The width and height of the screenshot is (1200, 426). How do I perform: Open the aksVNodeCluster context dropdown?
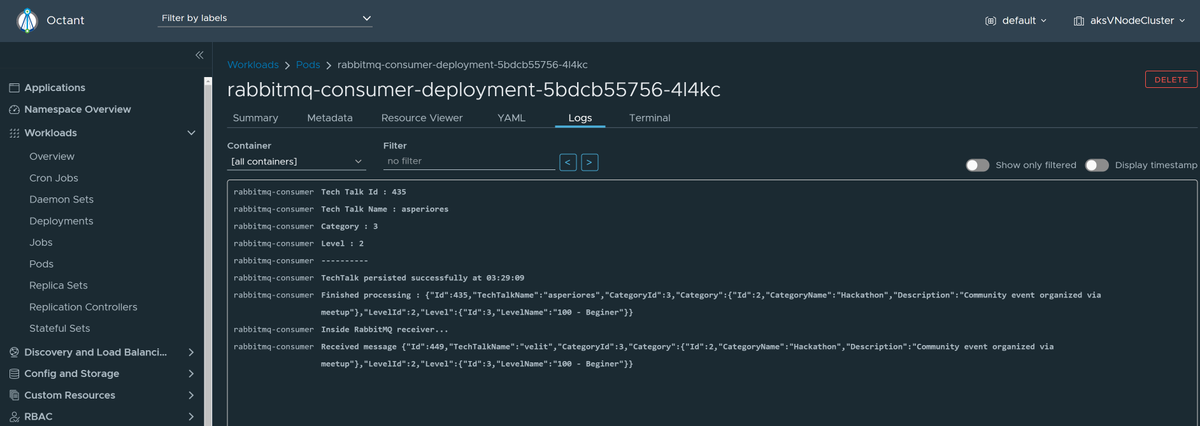click(1128, 20)
